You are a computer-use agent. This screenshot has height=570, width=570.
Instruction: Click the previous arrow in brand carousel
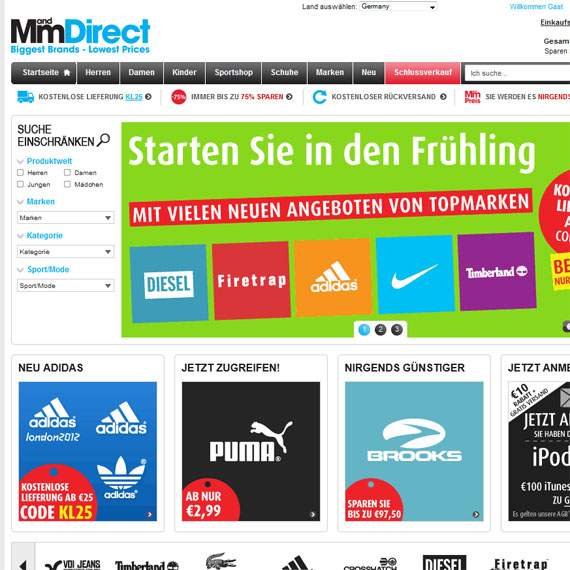tap(23, 564)
